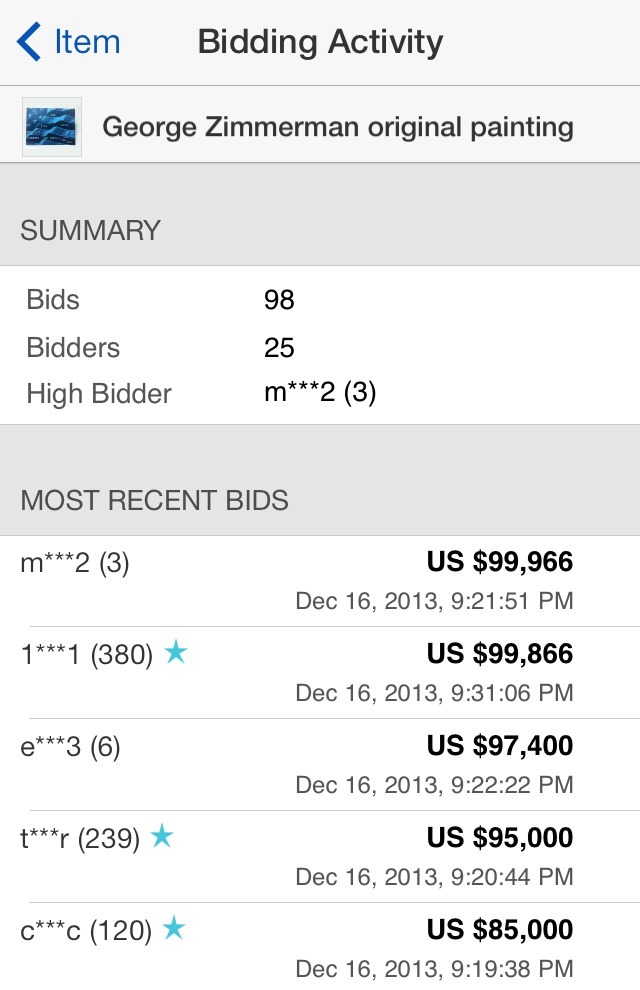Select bidder e***3 (6) in bid list

pos(70,747)
